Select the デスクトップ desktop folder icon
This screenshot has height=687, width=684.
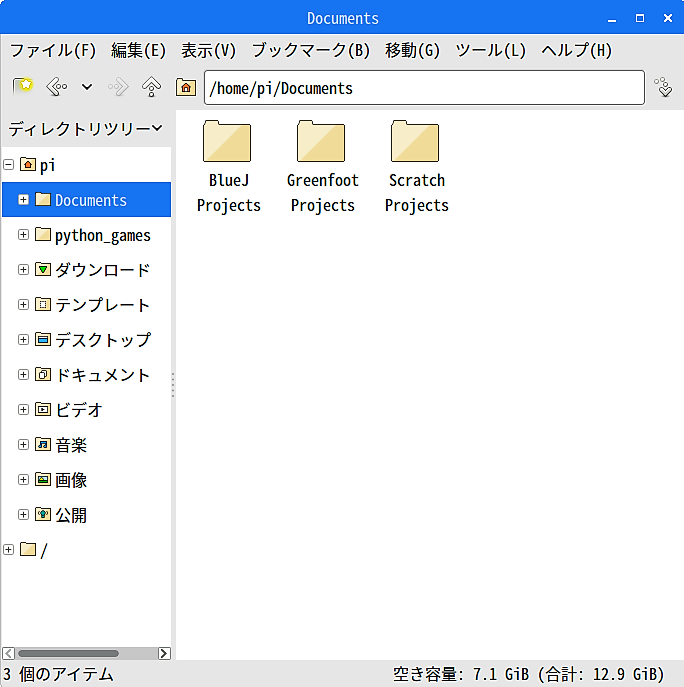43,339
